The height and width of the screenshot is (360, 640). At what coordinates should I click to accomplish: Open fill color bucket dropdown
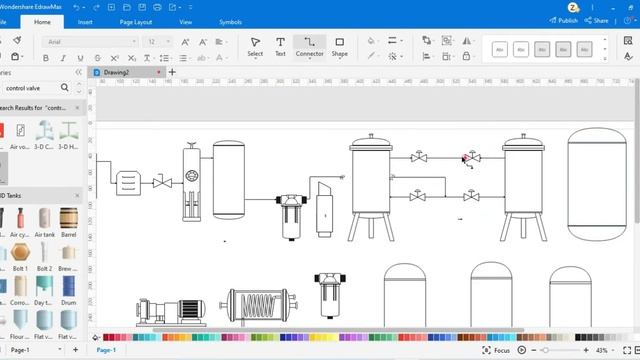coord(372,41)
